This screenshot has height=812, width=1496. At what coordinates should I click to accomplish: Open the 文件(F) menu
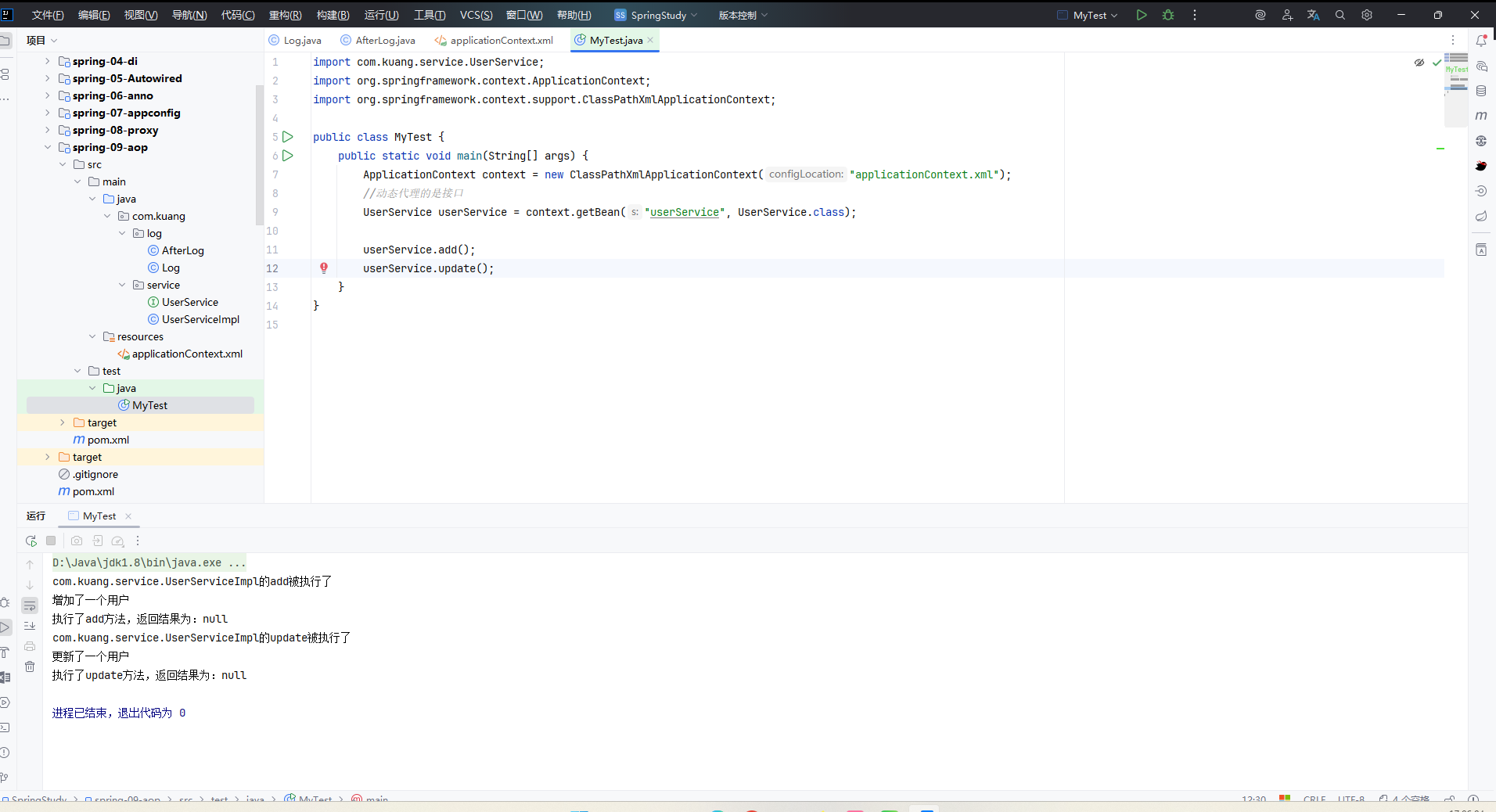coord(48,15)
